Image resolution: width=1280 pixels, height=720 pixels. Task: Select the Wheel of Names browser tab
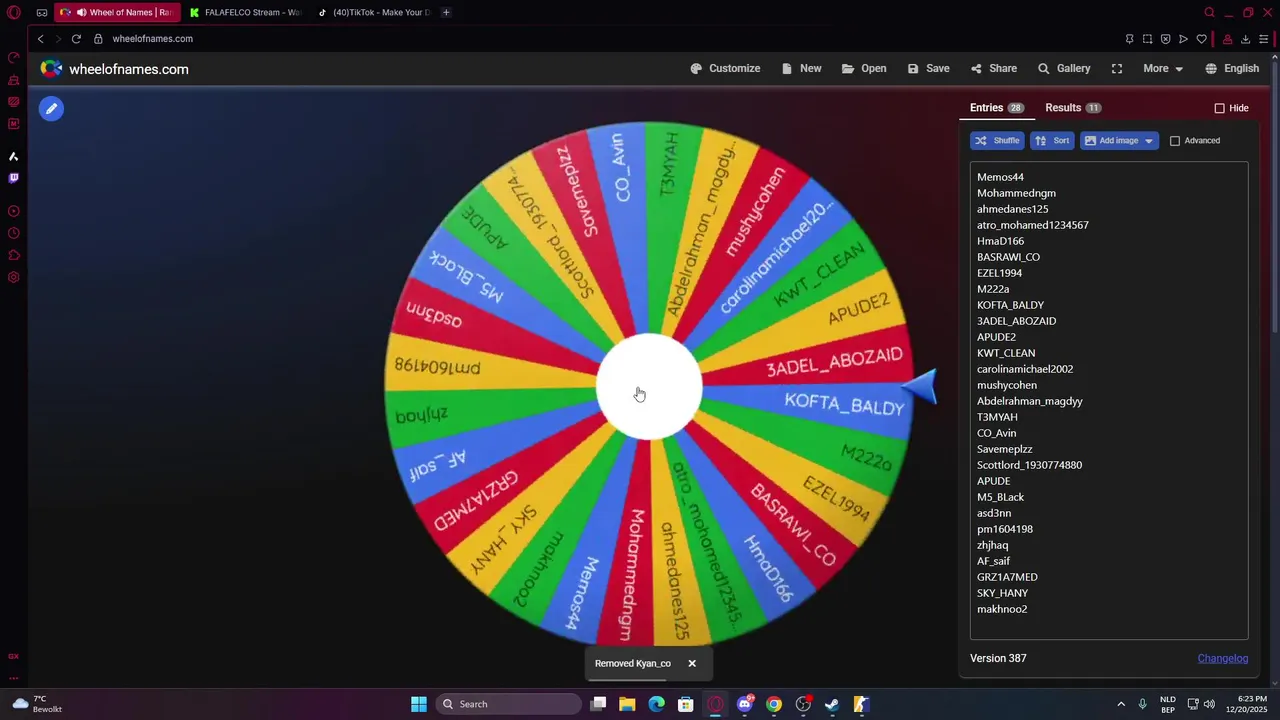118,12
